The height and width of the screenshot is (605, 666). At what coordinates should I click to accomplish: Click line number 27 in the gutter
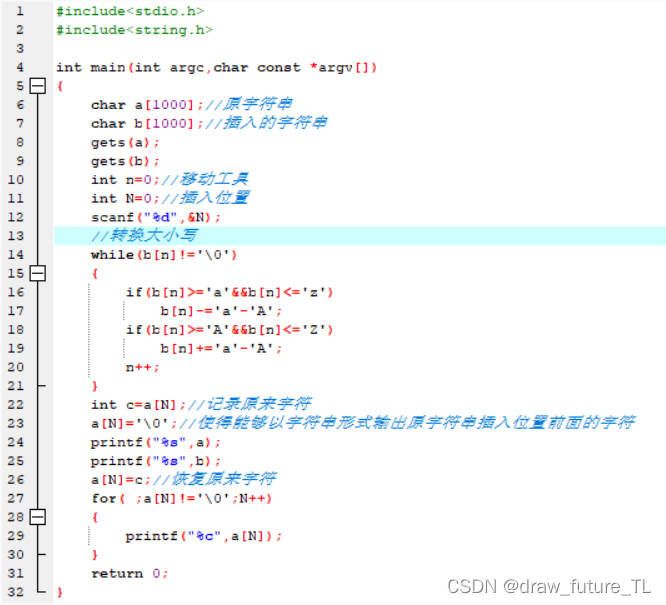pos(16,498)
